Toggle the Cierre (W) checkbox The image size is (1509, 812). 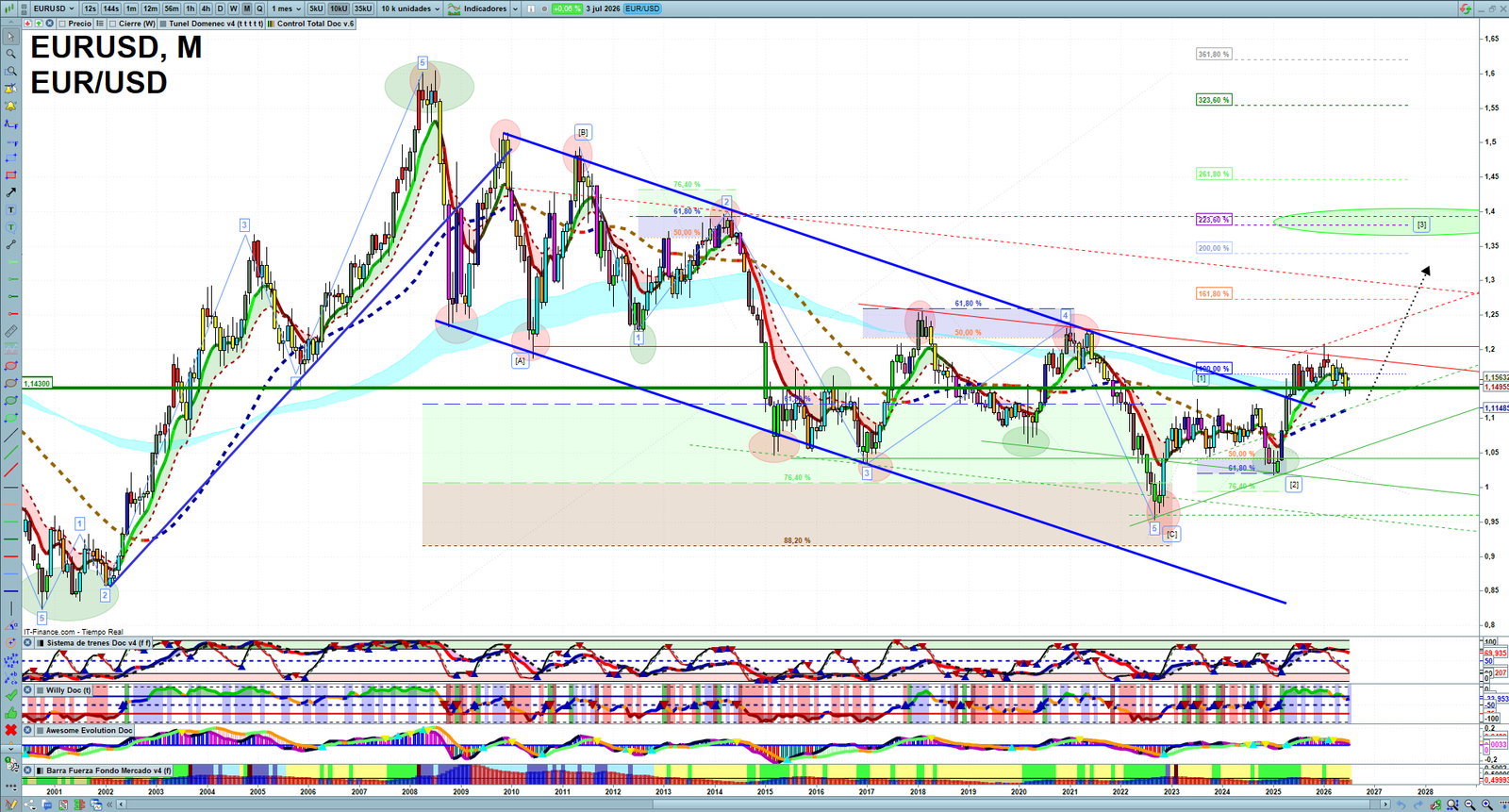113,24
